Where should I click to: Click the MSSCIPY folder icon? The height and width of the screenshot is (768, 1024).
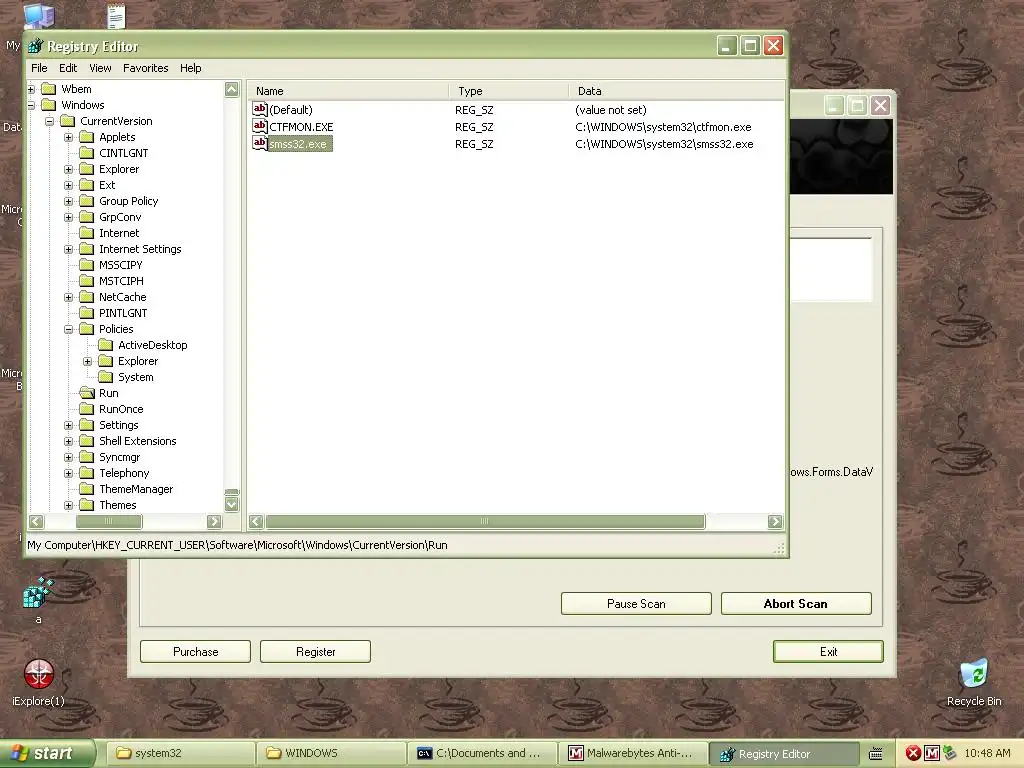pos(87,264)
